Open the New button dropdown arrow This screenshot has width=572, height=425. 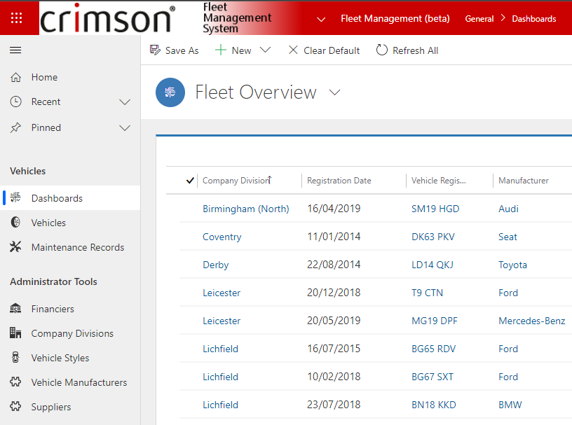click(265, 50)
